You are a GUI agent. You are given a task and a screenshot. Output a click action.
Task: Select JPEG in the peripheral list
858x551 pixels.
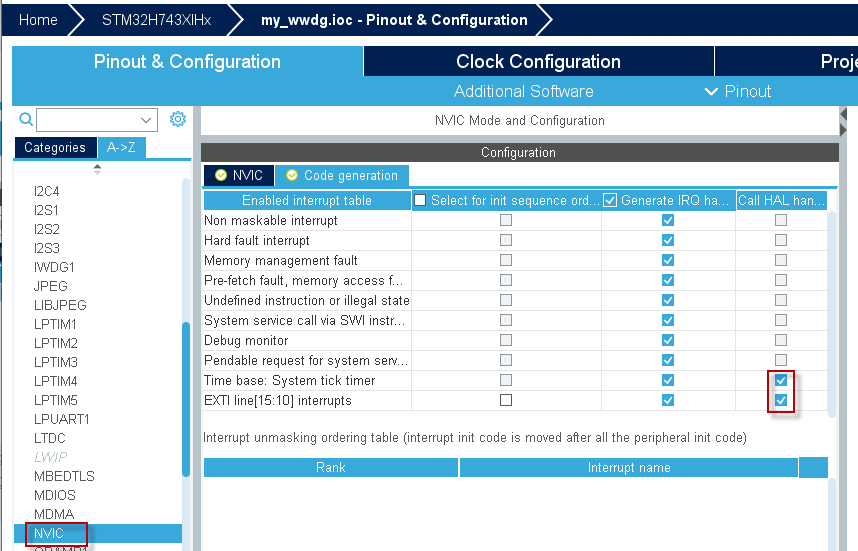click(x=50, y=286)
